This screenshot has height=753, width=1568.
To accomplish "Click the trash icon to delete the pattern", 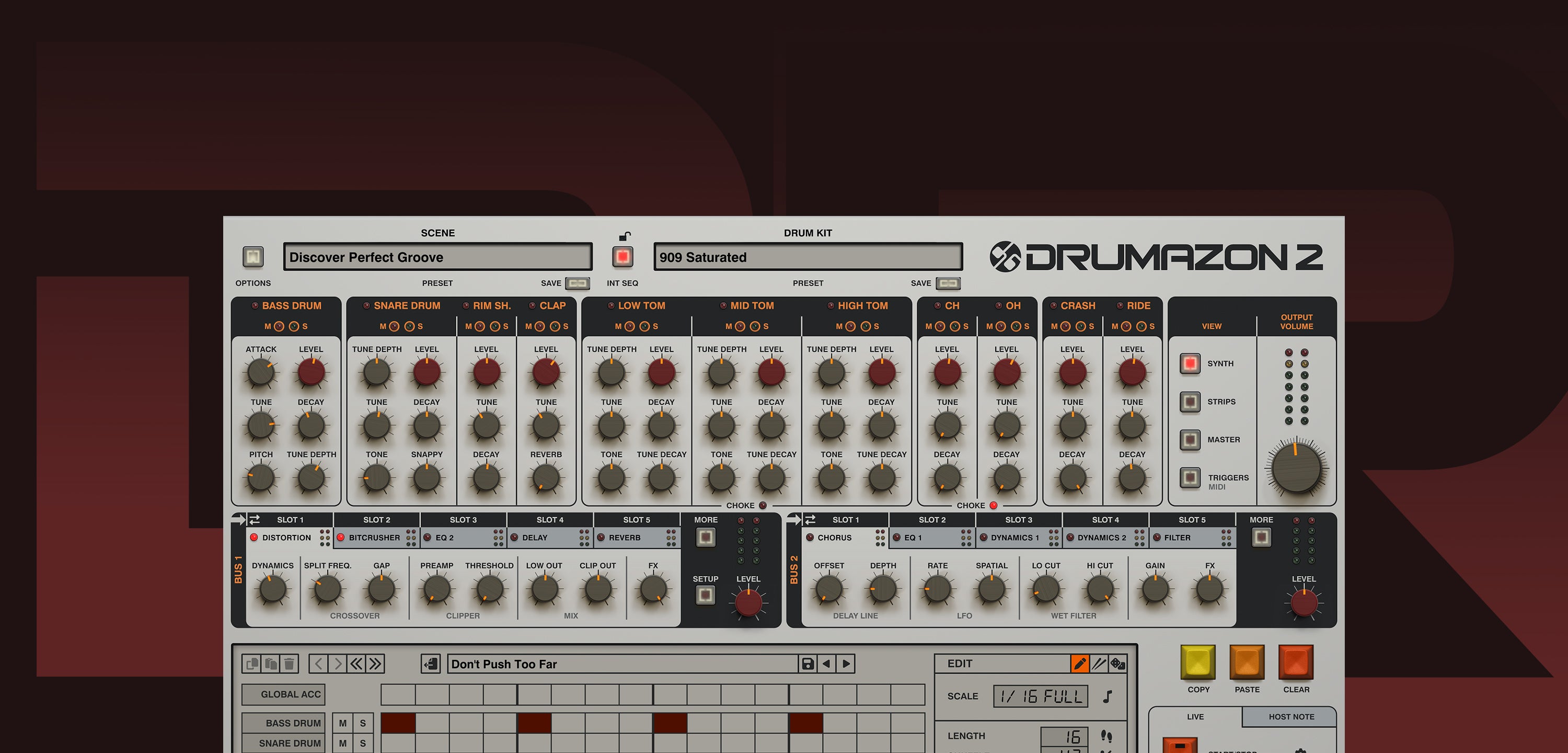I will coord(289,664).
